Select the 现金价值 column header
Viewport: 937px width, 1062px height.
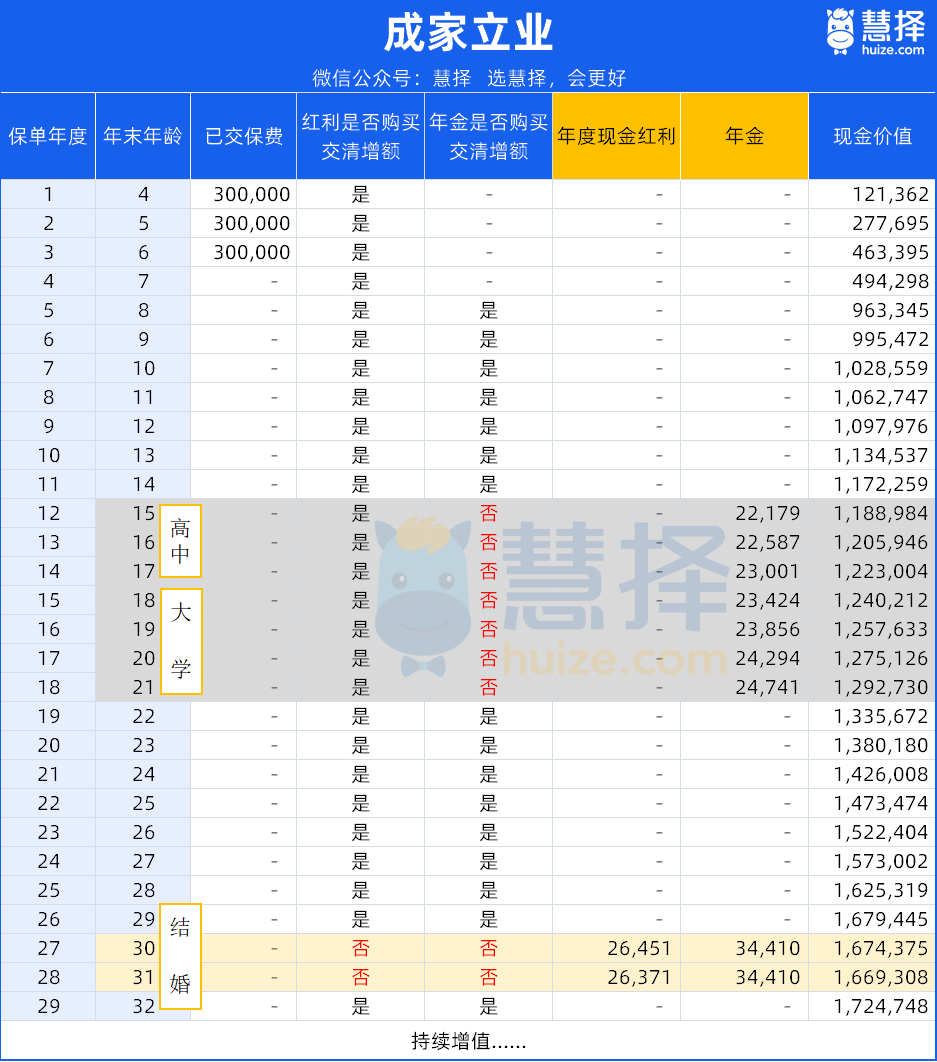tap(872, 137)
